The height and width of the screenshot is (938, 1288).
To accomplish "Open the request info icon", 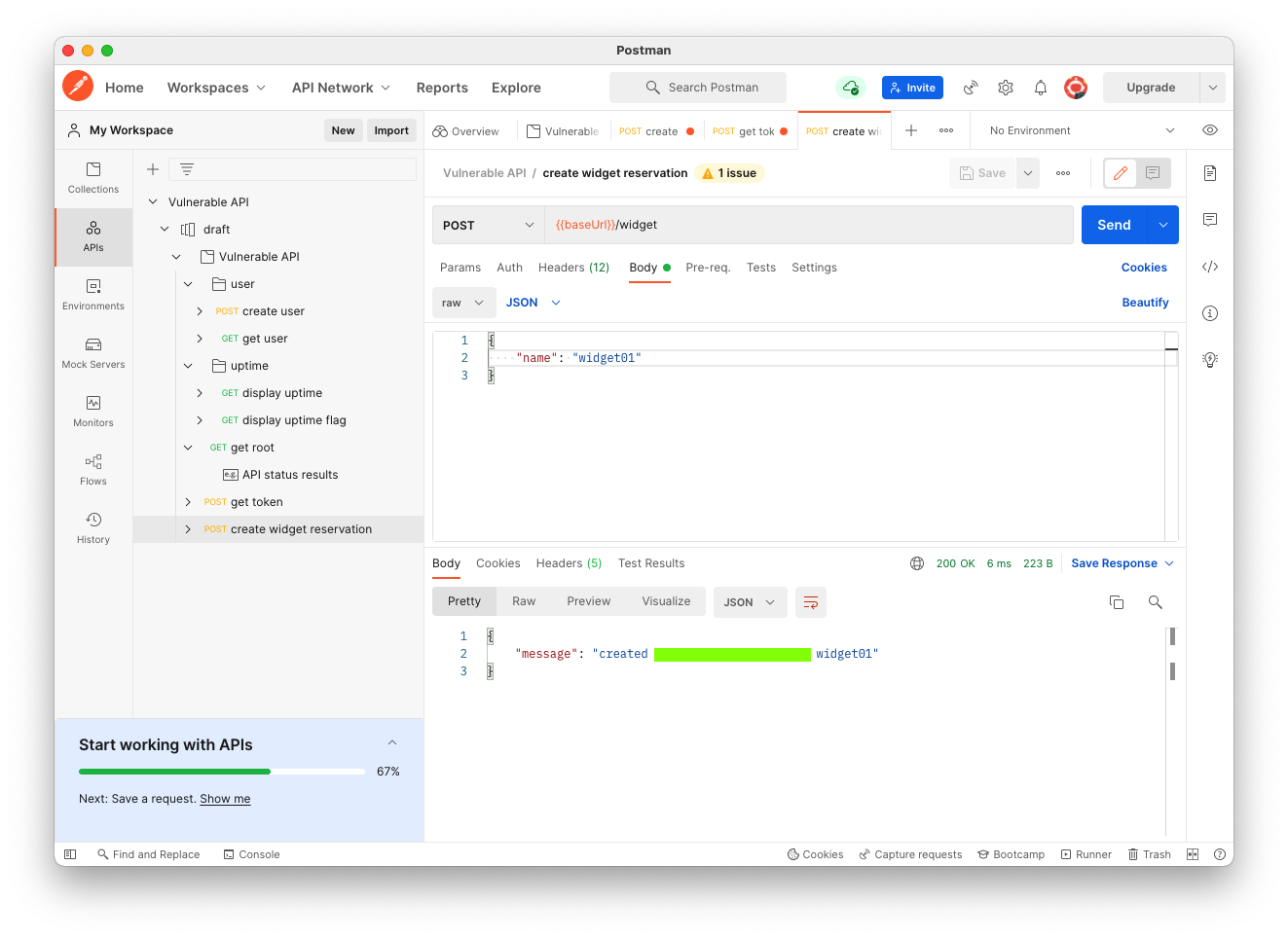I will point(1210,313).
